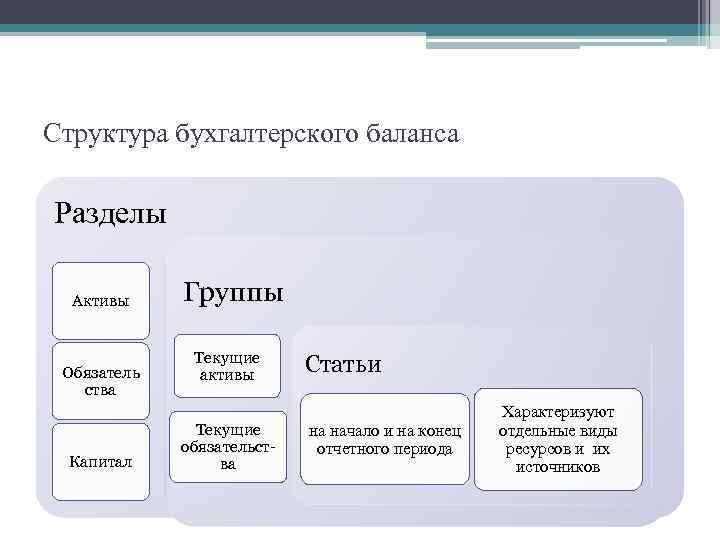Click the 'Характеризуют отдельные виды ресурсов' box

558,439
